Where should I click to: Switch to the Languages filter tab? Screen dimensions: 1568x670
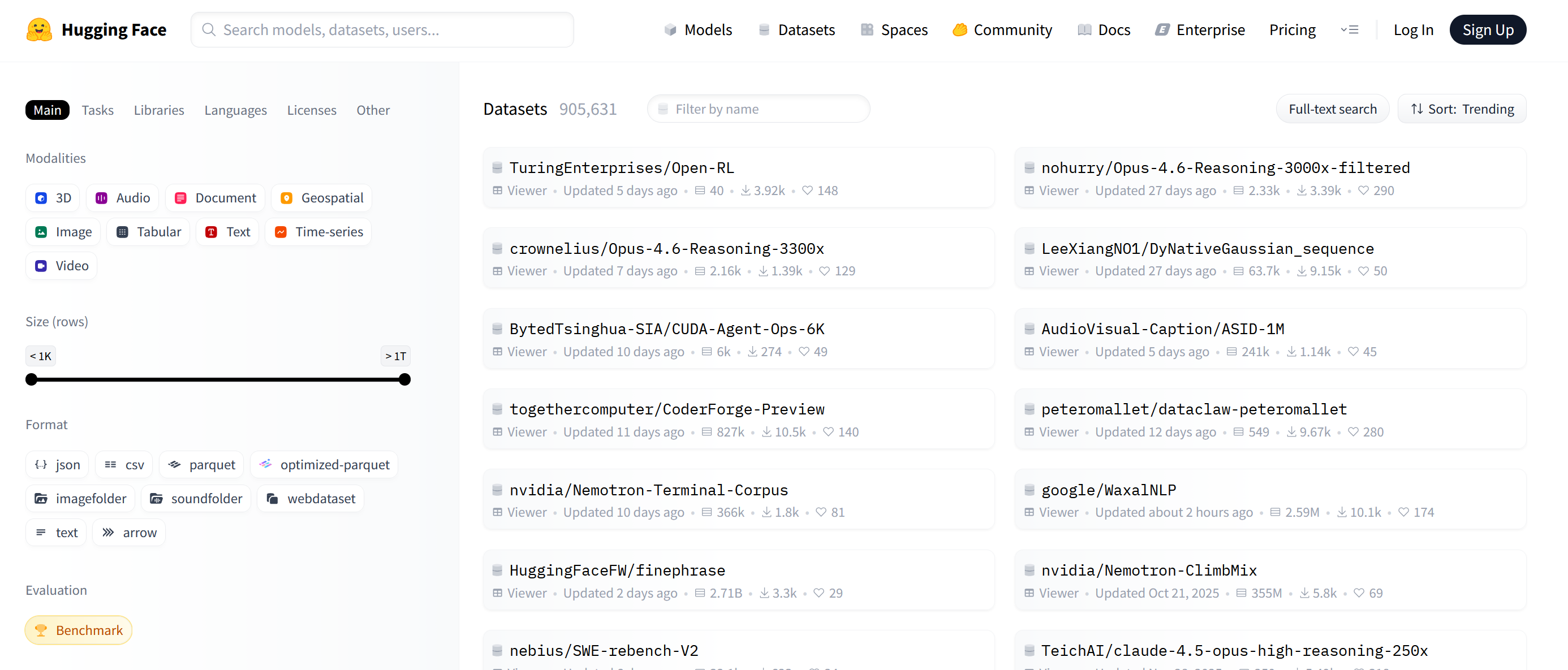[x=235, y=110]
